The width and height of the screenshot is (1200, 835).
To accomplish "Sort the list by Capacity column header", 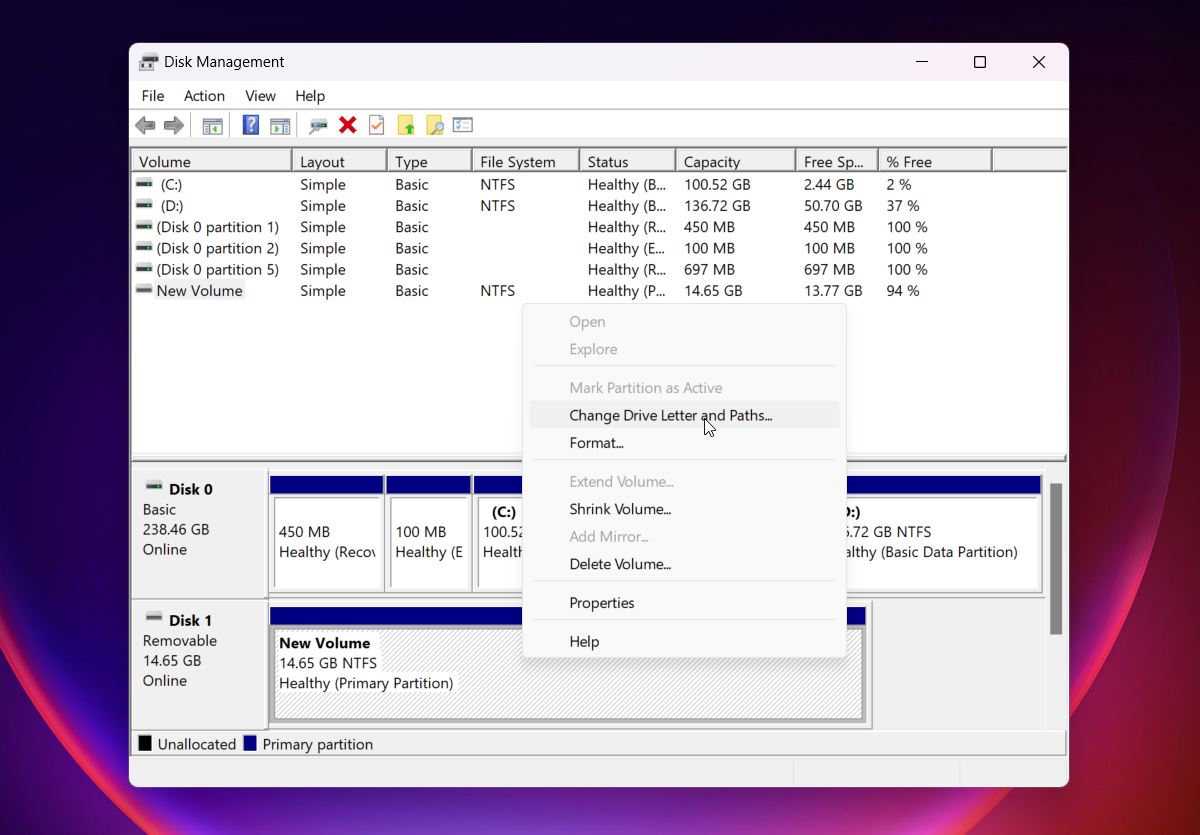I will click(x=735, y=161).
